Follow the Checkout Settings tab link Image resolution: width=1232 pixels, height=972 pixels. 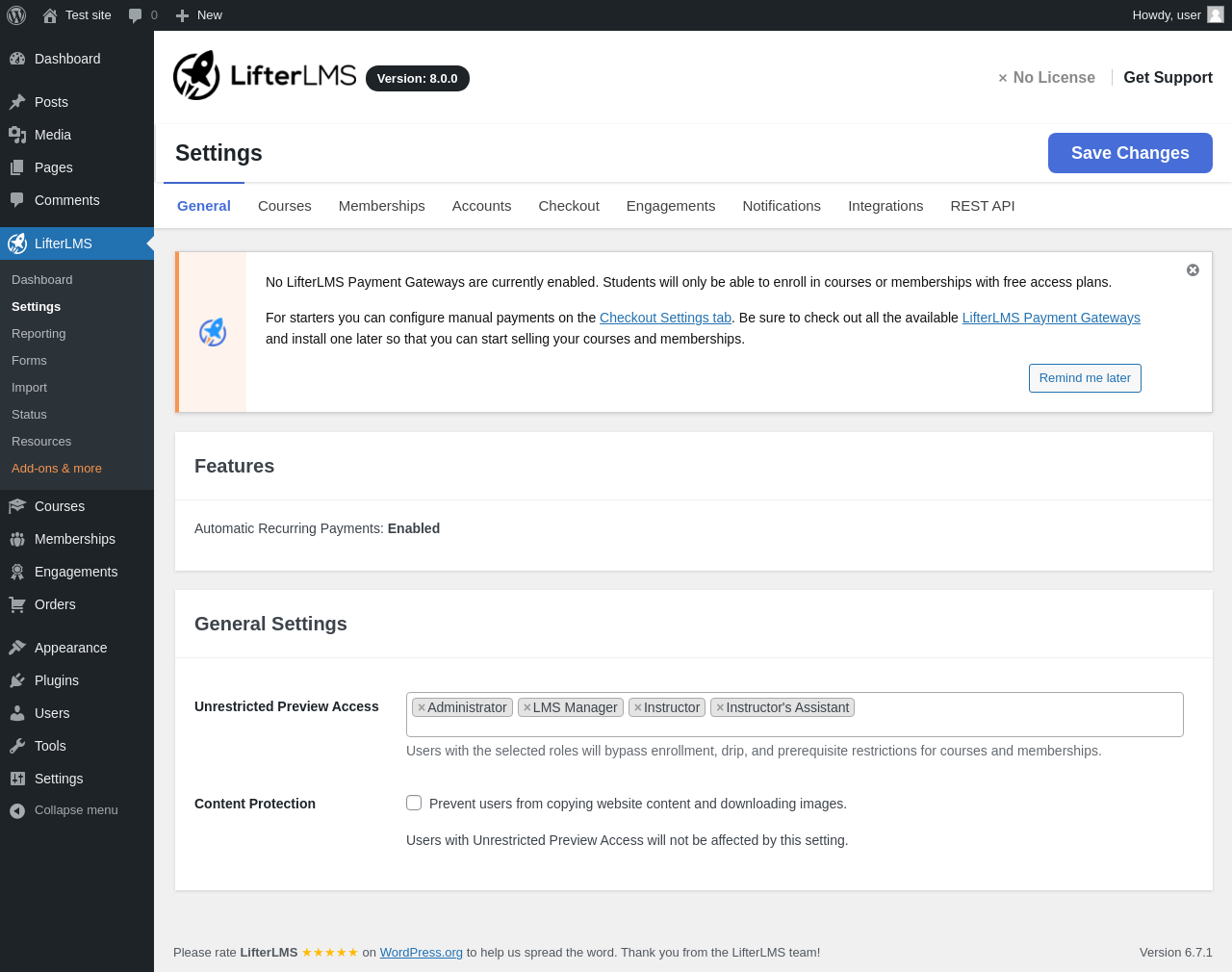coord(665,318)
